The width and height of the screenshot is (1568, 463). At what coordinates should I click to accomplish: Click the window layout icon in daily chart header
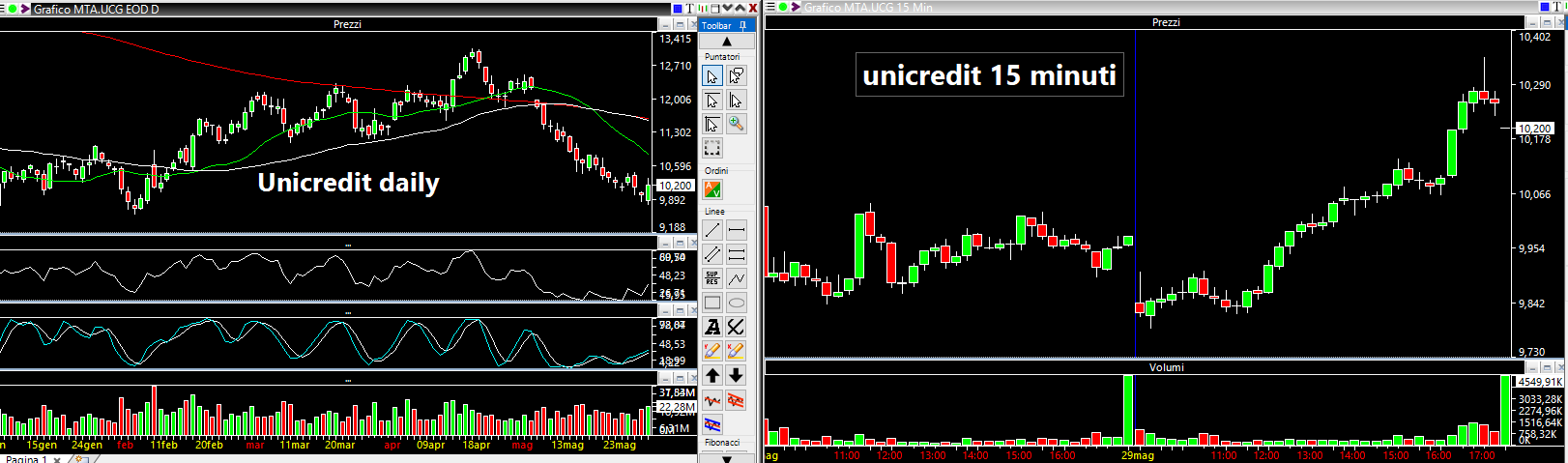point(715,9)
